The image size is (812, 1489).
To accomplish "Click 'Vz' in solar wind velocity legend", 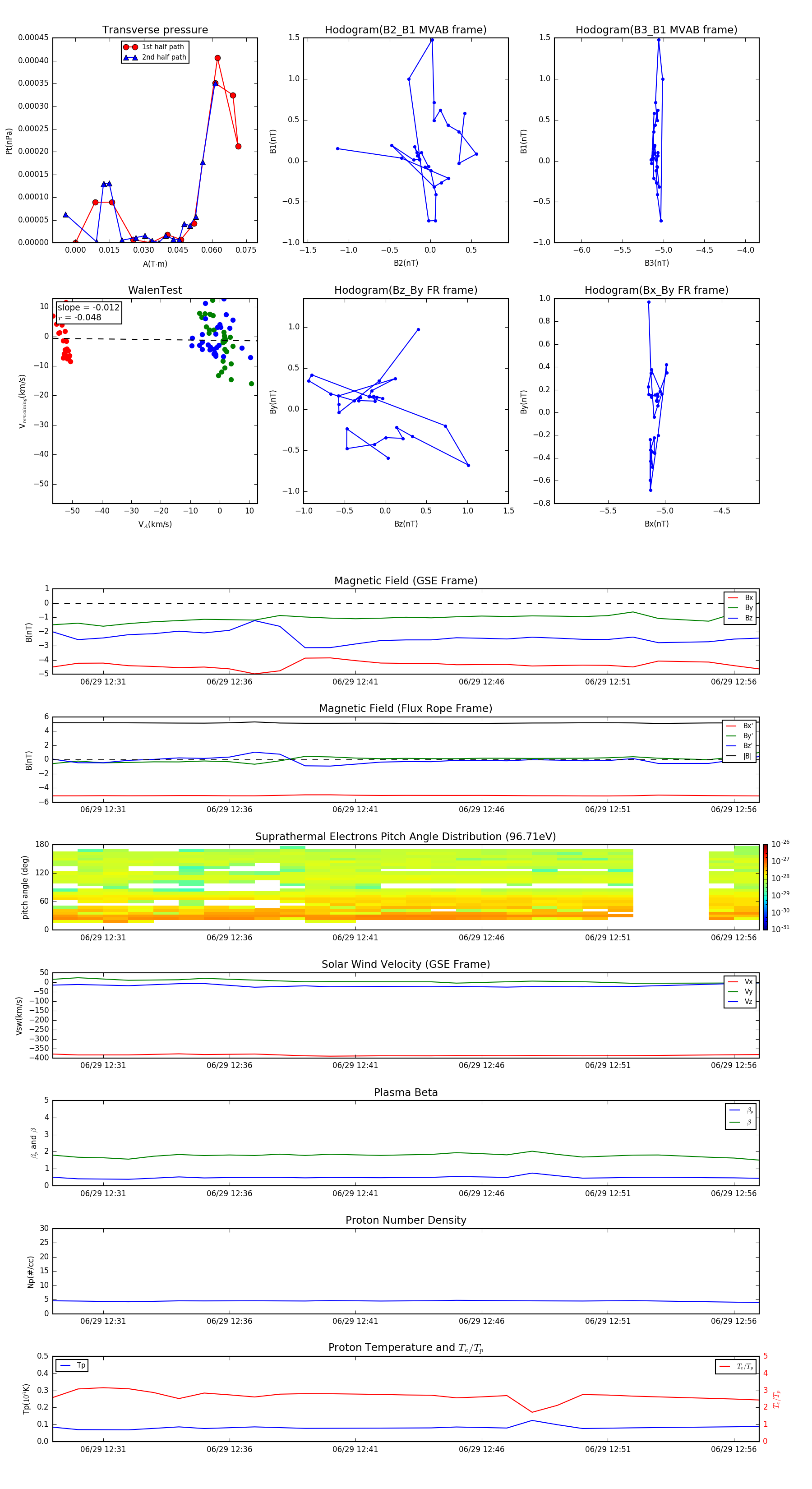I will tap(741, 1002).
